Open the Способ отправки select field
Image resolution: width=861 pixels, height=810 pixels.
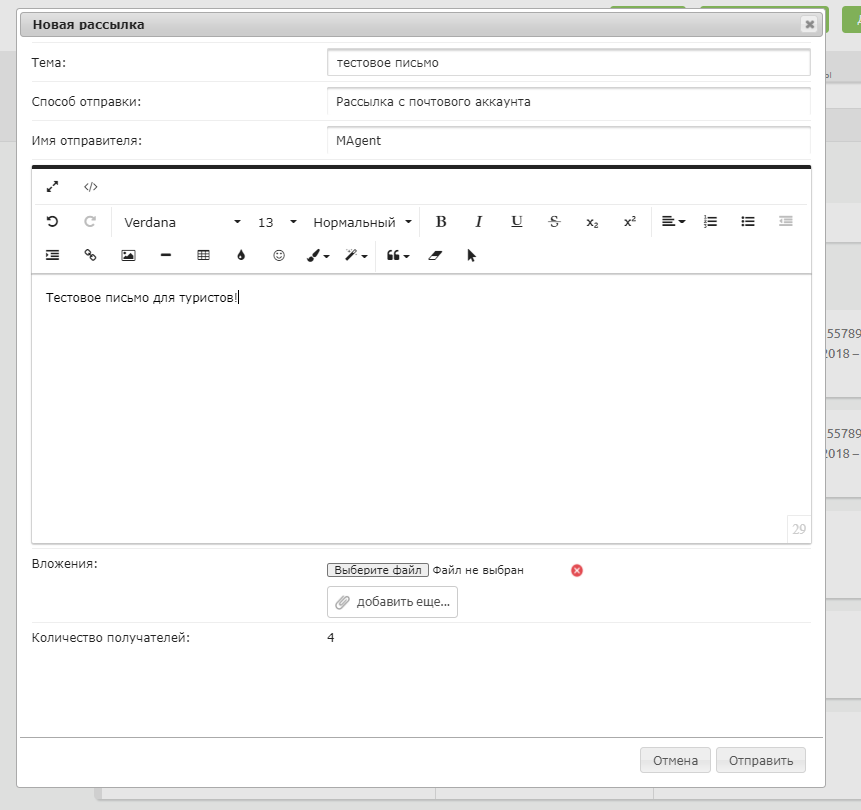pyautogui.click(x=569, y=102)
